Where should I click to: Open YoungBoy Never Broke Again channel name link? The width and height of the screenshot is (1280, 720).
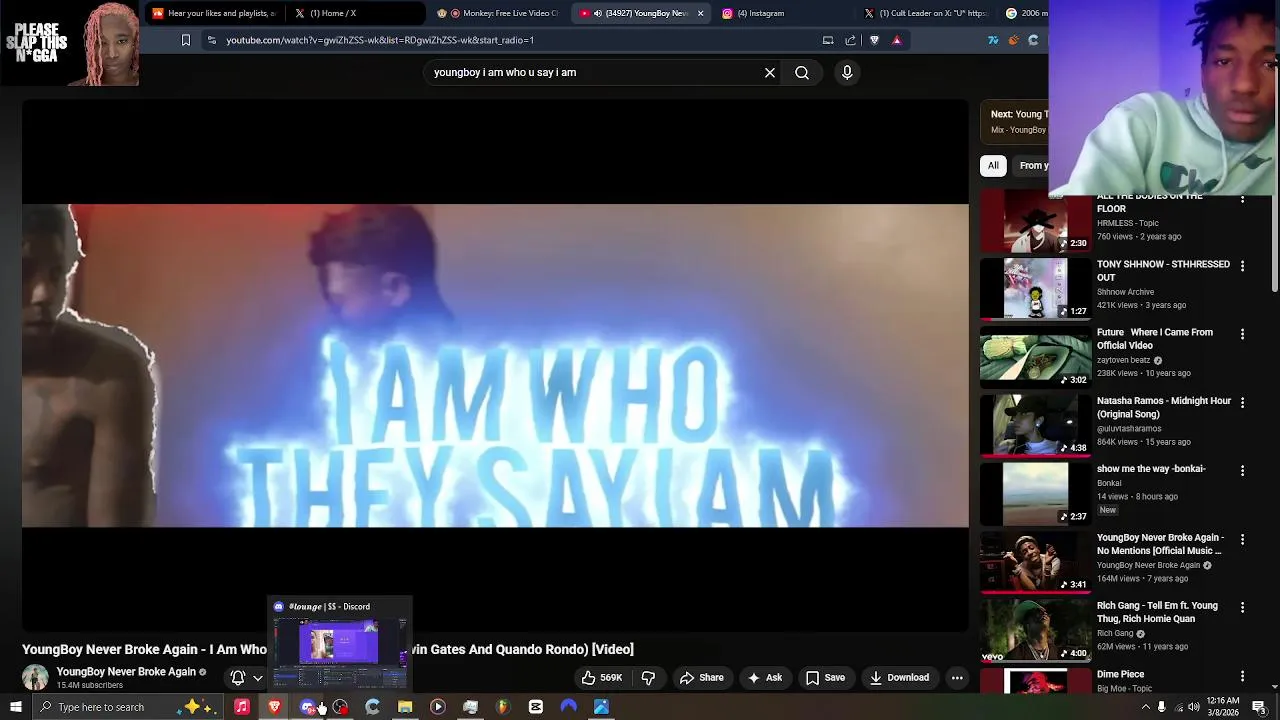(126, 671)
